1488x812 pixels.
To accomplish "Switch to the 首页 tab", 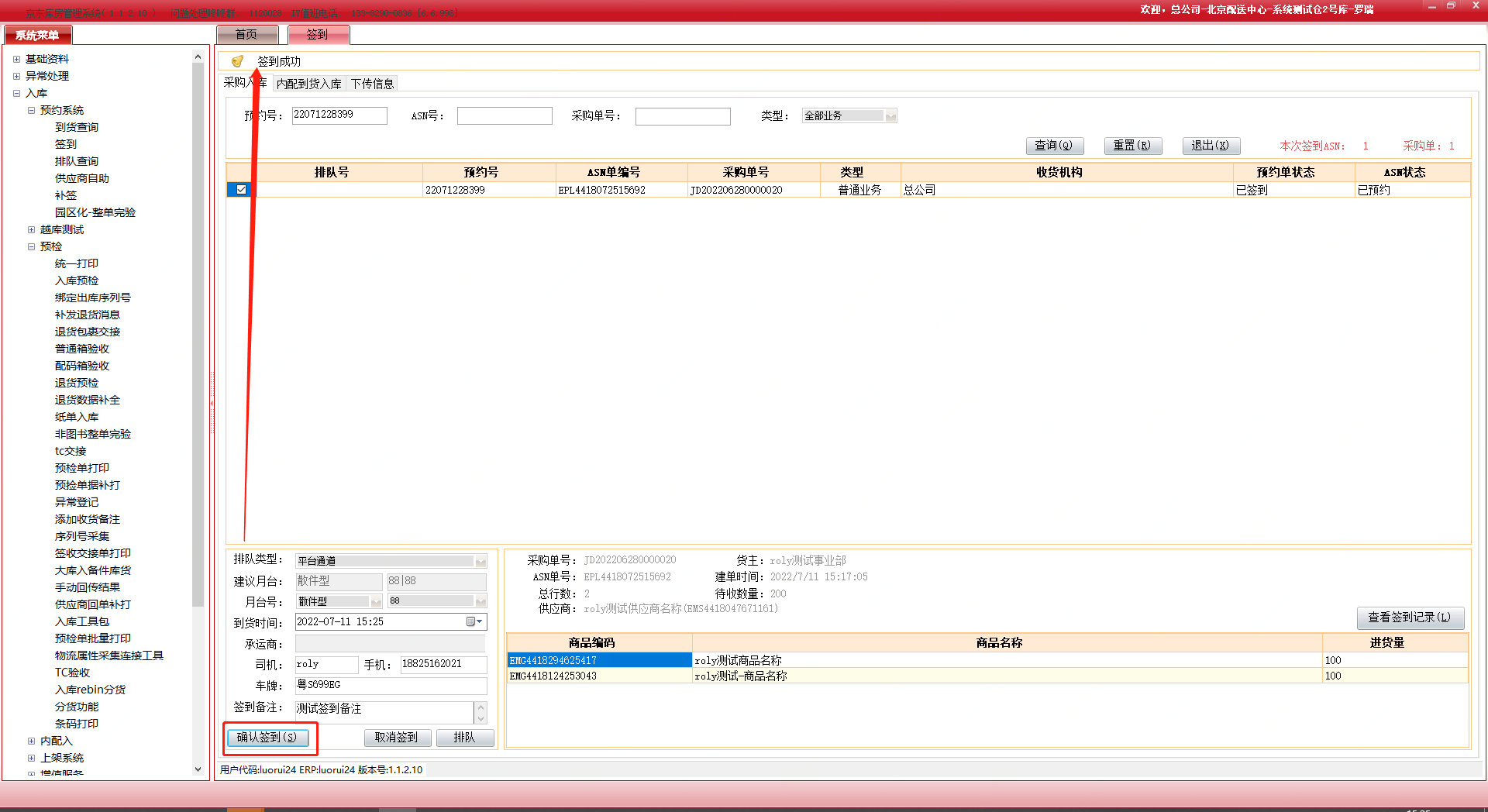I will 246,34.
